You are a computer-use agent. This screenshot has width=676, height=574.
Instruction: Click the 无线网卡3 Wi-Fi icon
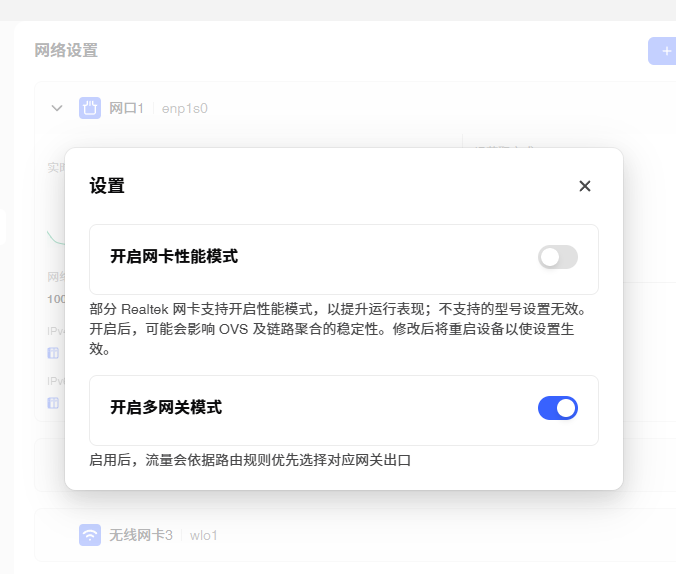coord(90,535)
